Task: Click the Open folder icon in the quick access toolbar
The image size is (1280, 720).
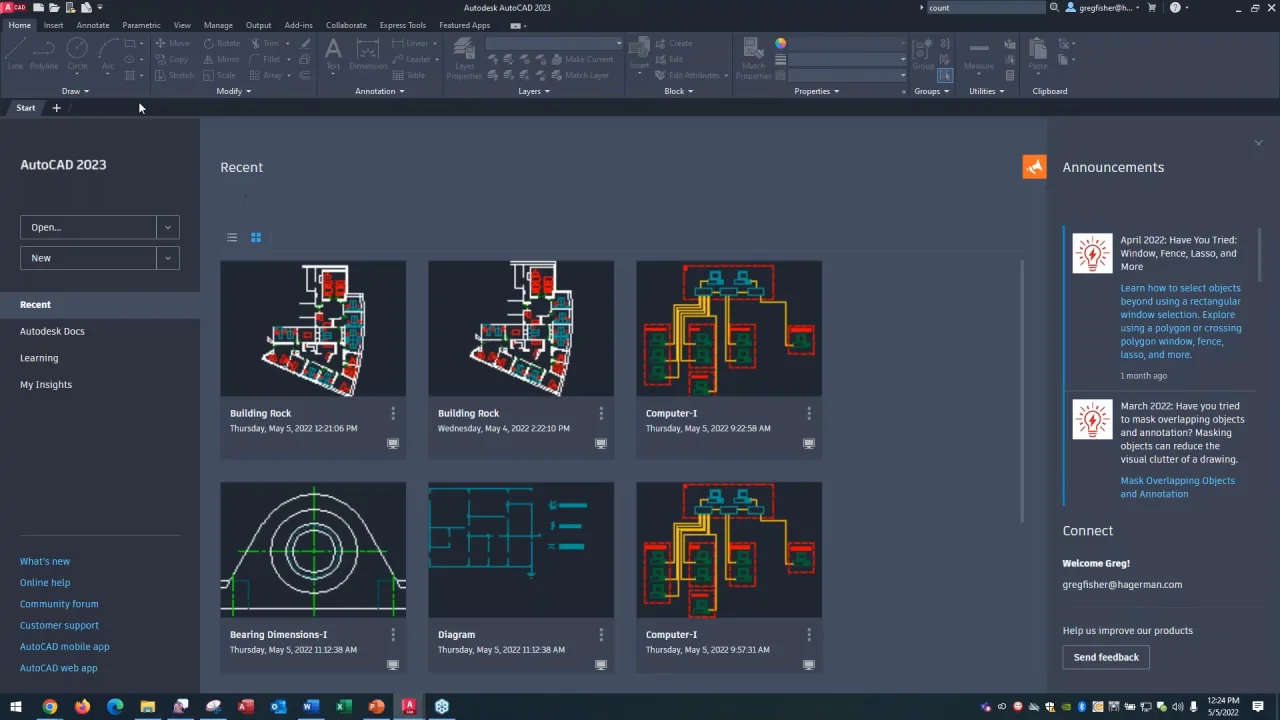Action: coord(53,7)
